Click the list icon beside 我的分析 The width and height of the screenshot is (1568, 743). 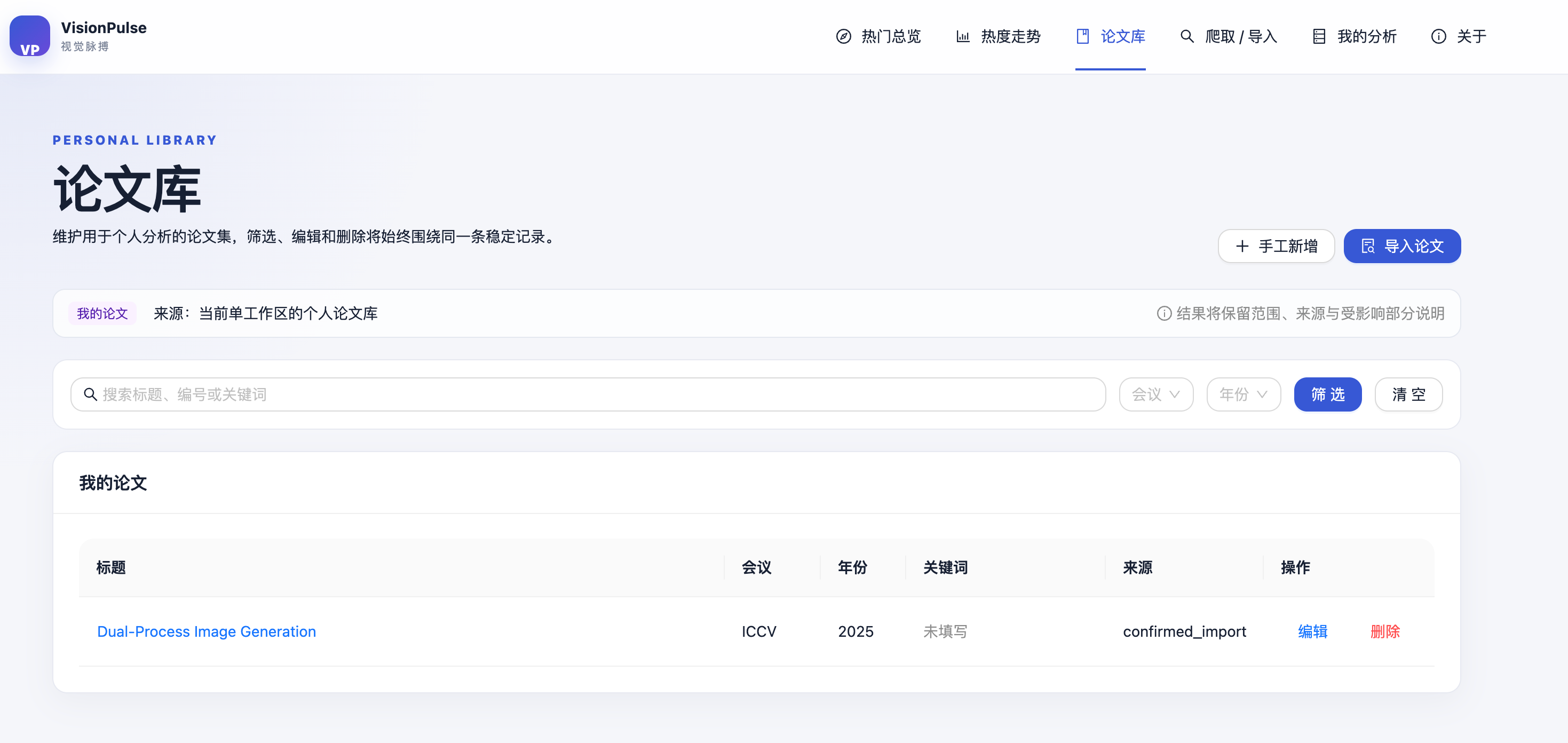click(1319, 36)
